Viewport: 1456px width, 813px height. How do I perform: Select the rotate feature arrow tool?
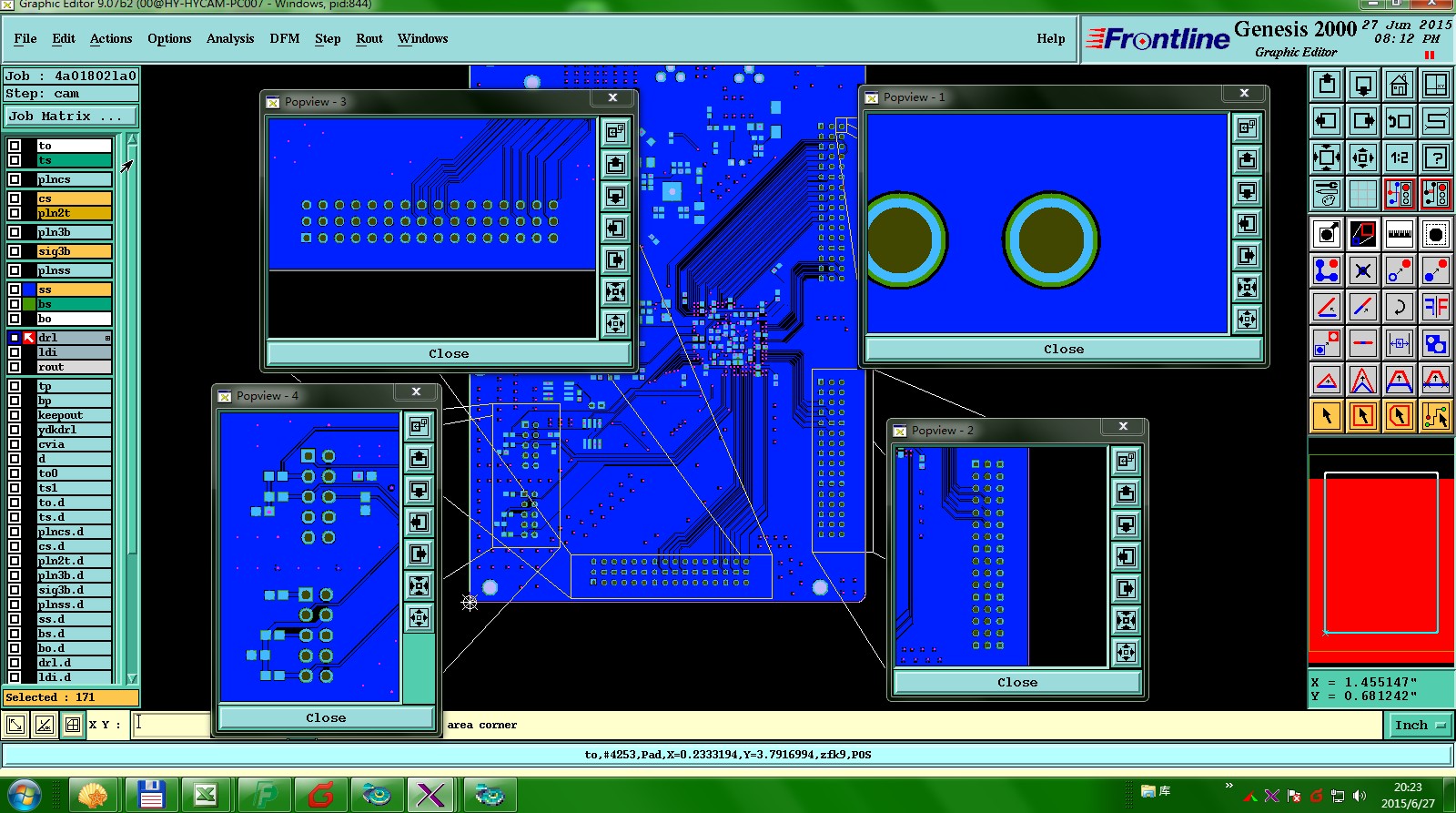point(1400,307)
